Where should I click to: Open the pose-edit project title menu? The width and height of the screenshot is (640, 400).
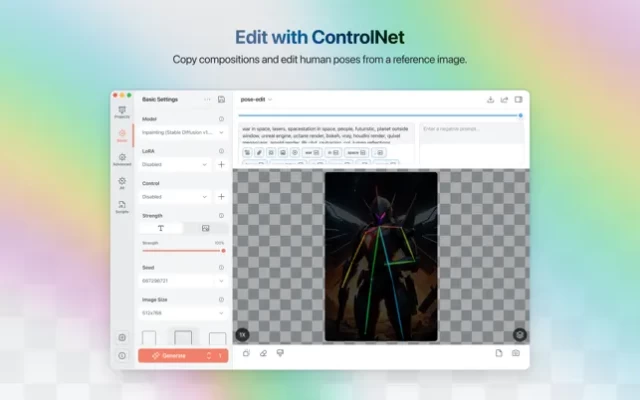[256, 100]
